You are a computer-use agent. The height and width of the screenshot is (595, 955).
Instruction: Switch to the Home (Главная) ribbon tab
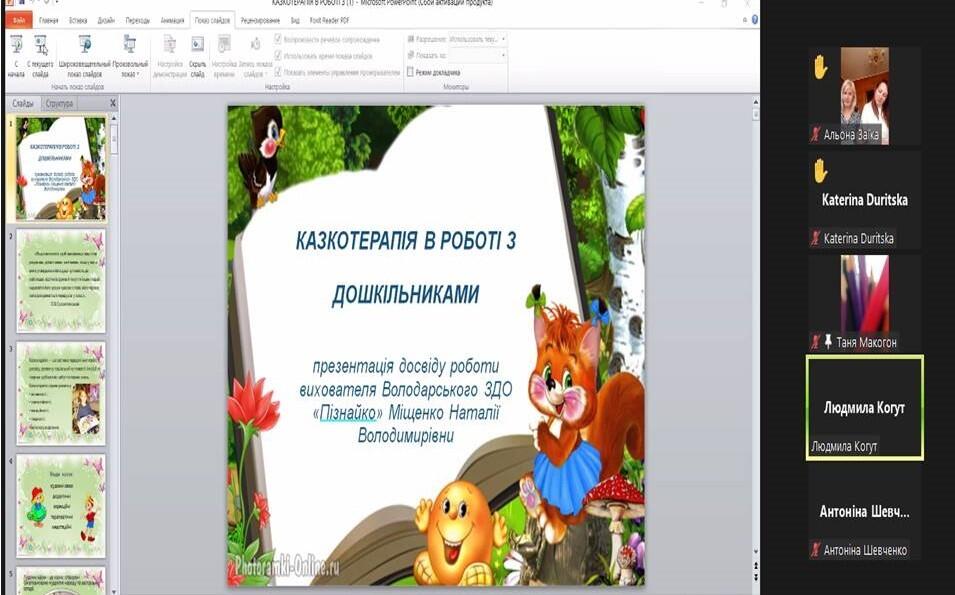coord(49,20)
